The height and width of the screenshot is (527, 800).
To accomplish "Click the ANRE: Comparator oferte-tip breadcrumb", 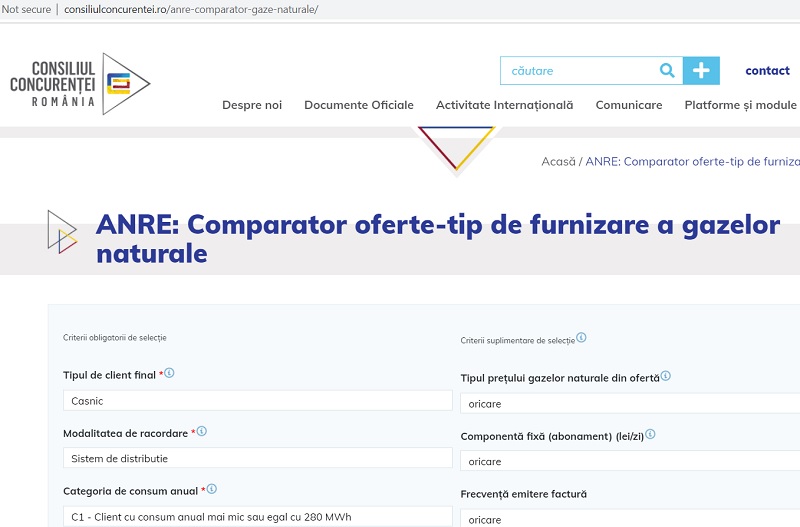I will click(x=692, y=162).
